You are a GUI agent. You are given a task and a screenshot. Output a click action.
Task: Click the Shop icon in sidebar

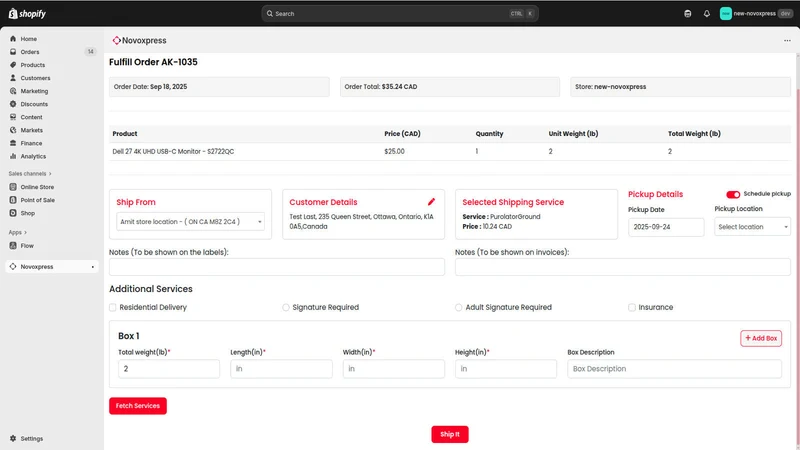click(x=13, y=213)
